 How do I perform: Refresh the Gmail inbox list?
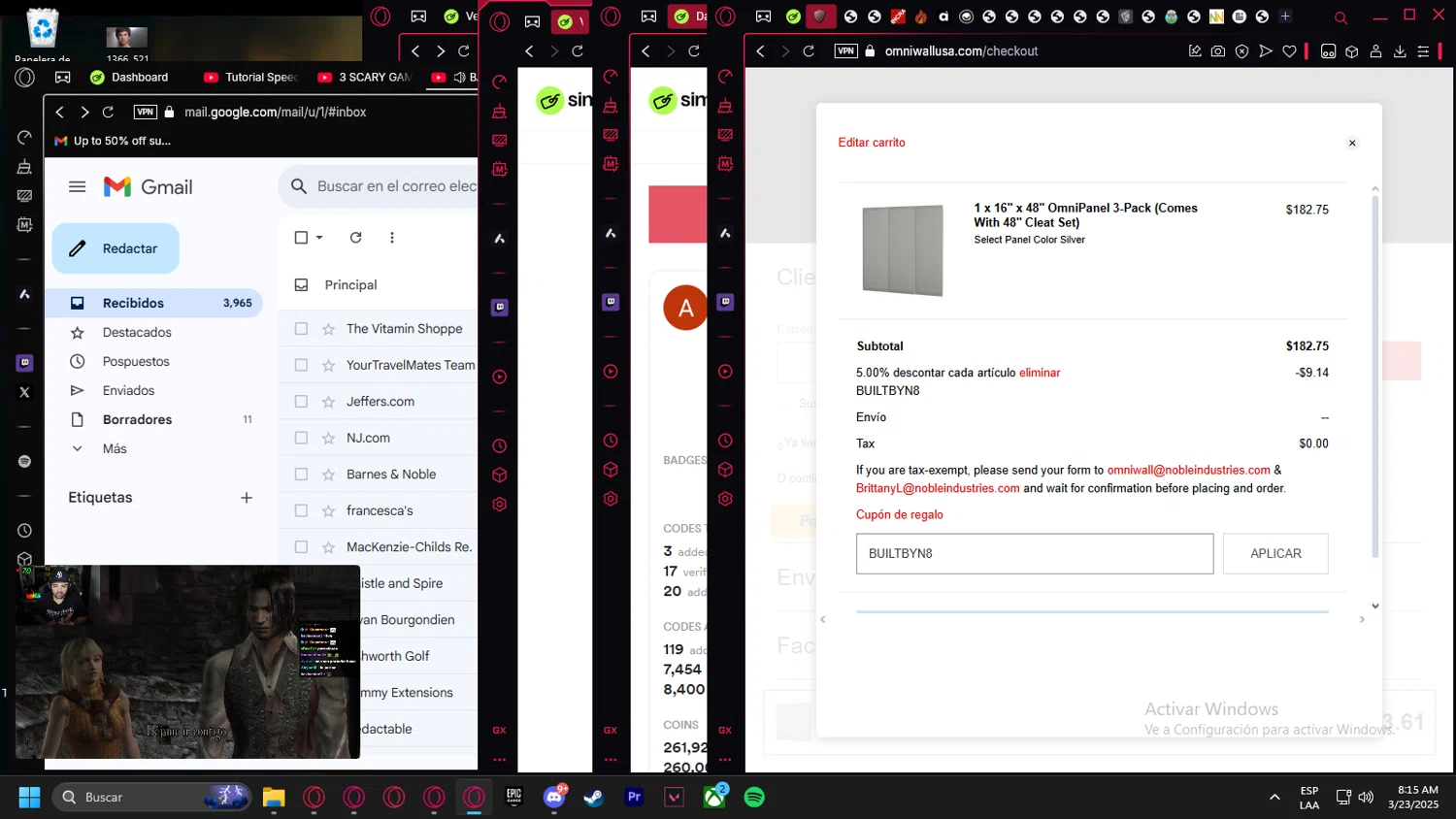(356, 238)
